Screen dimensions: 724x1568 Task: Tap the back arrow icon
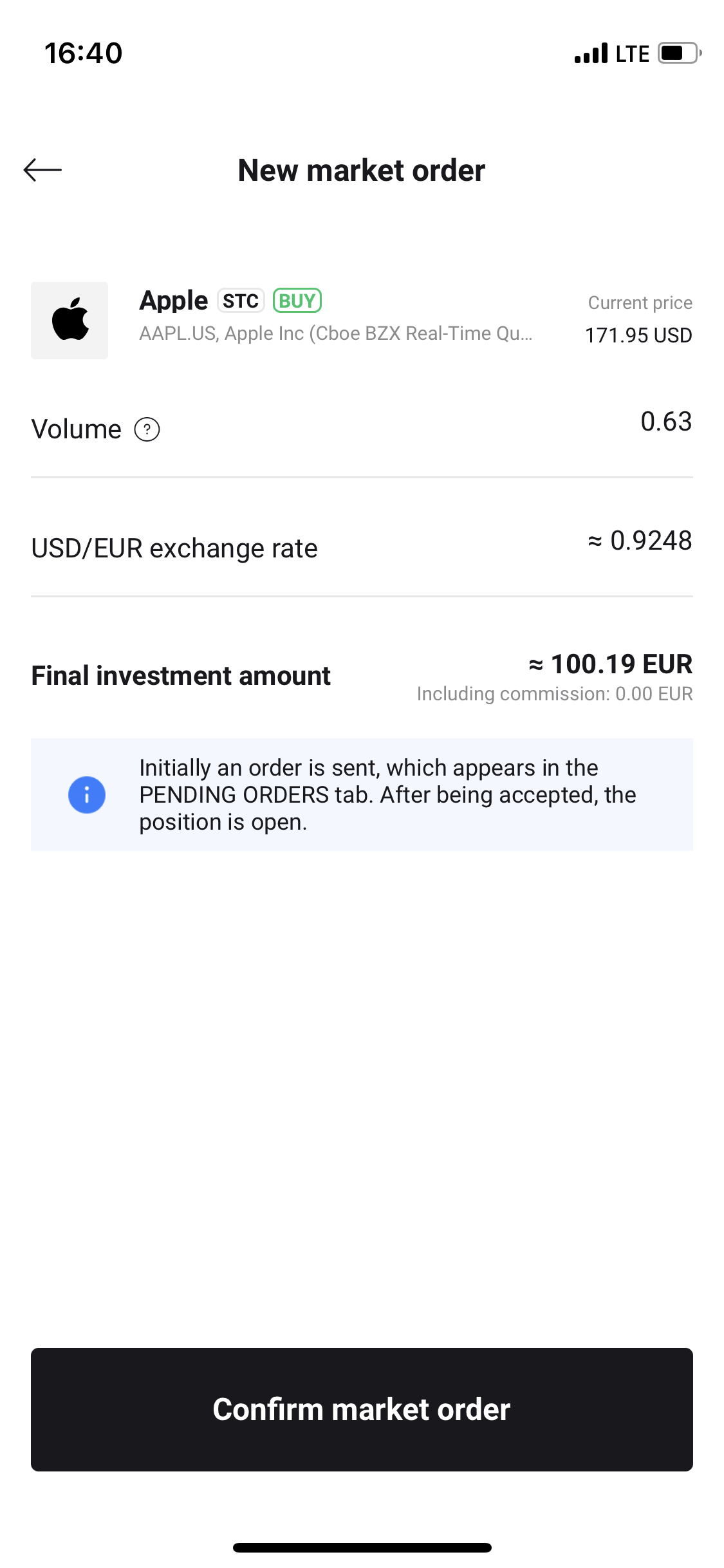(42, 170)
